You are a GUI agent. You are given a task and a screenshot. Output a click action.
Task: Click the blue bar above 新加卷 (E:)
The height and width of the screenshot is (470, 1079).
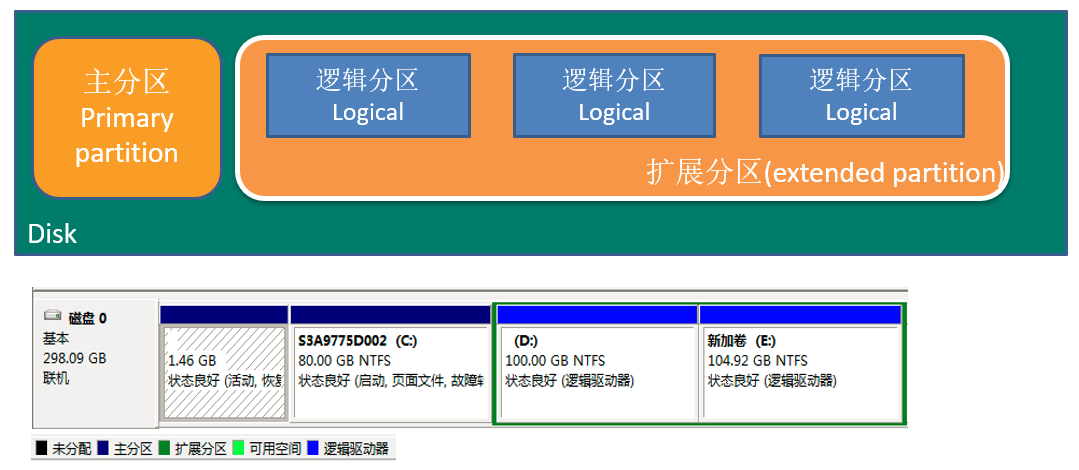800,314
